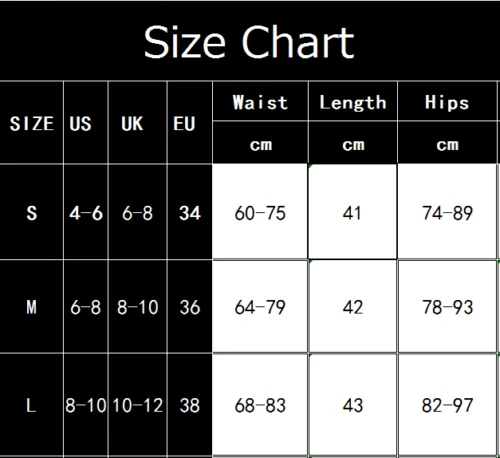The height and width of the screenshot is (458, 500).
Task: Click the Size Chart title
Action: (249, 42)
